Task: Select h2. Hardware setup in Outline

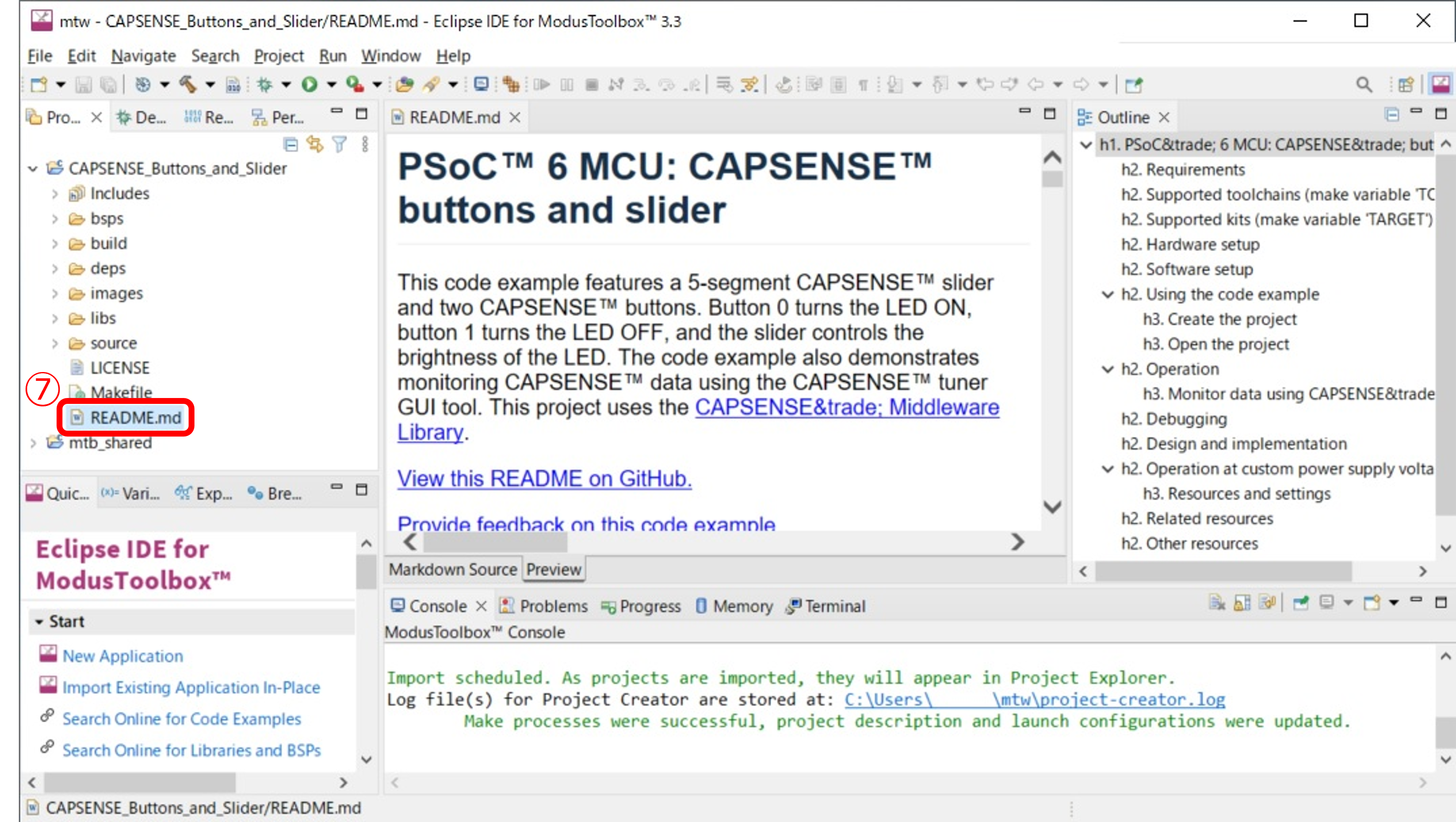Action: 1190,245
